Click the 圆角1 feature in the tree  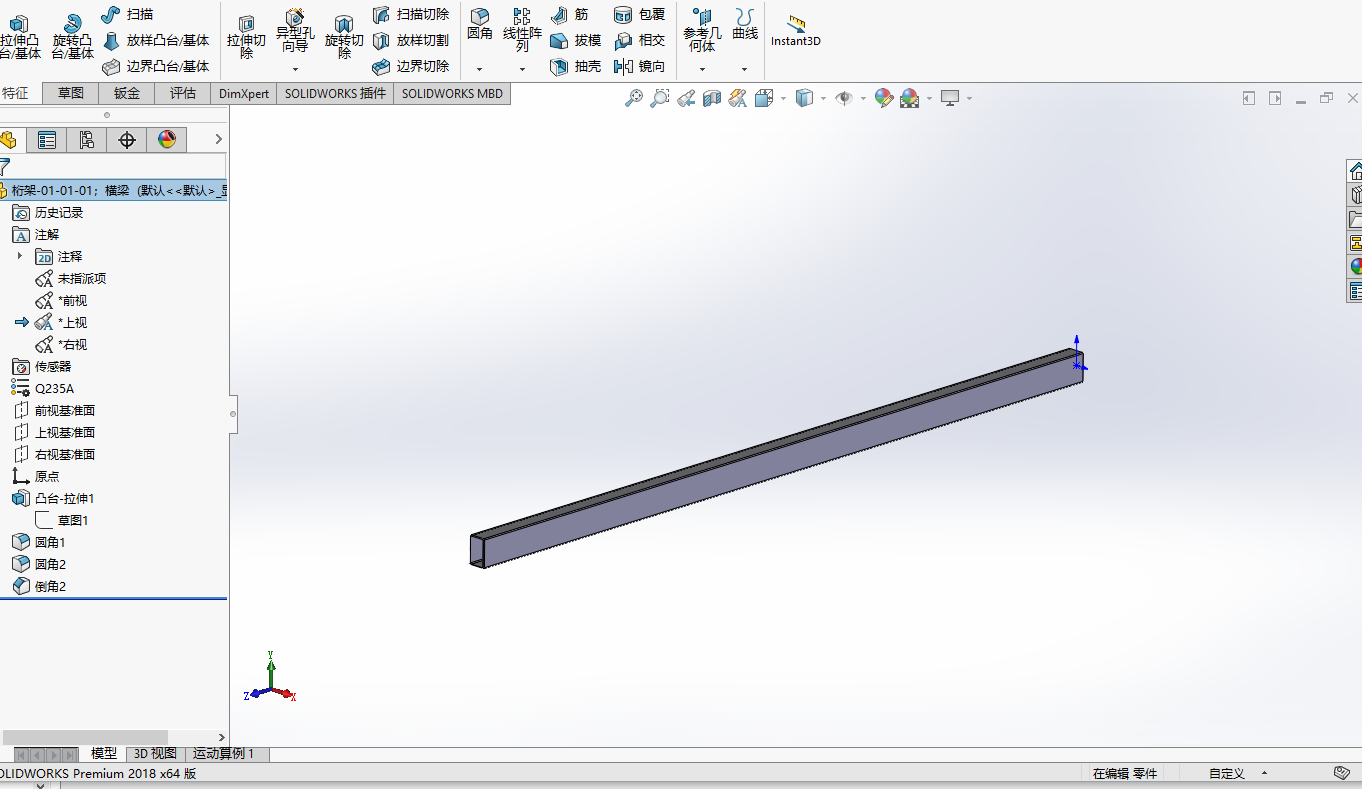tap(39, 542)
